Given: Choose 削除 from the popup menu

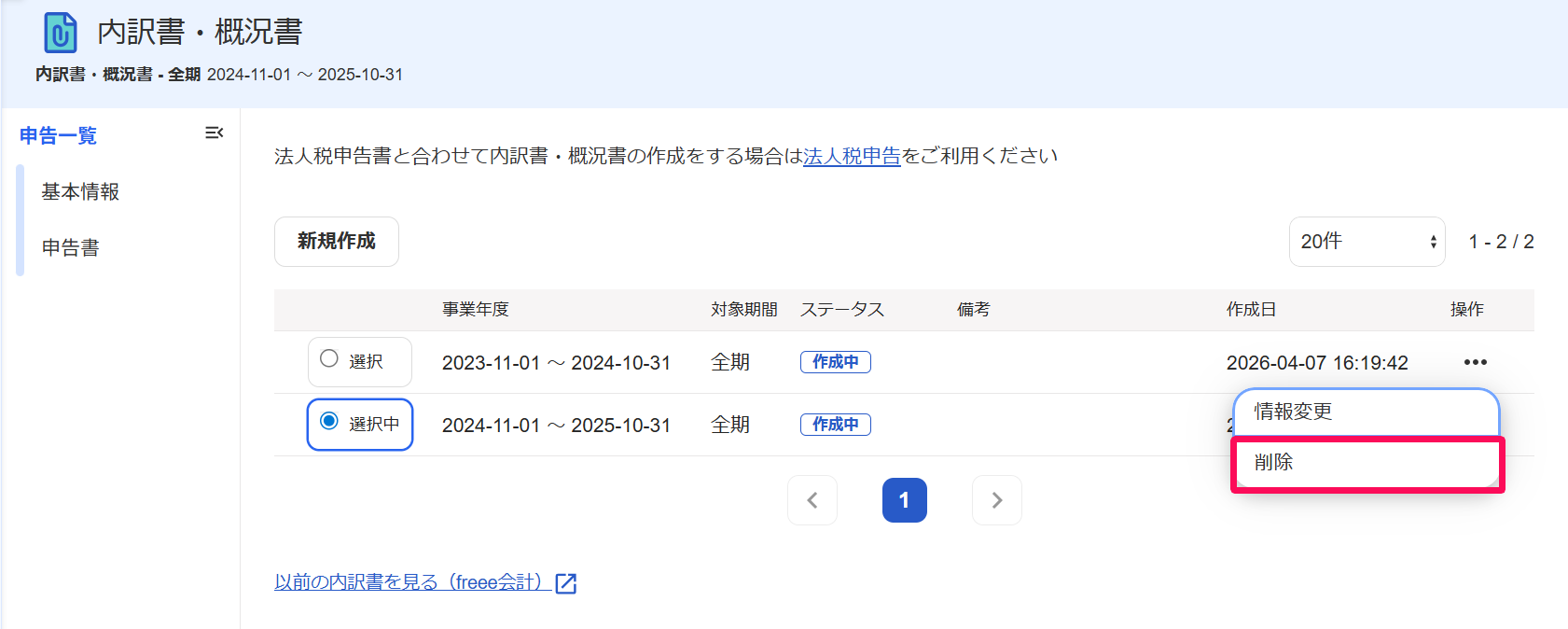Looking at the screenshot, I should pos(1367,463).
